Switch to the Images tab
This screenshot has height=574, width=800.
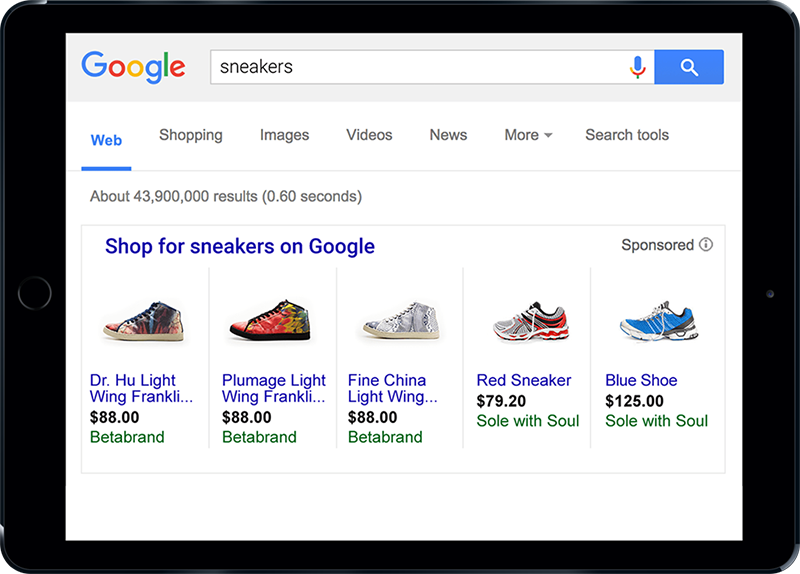pyautogui.click(x=284, y=135)
